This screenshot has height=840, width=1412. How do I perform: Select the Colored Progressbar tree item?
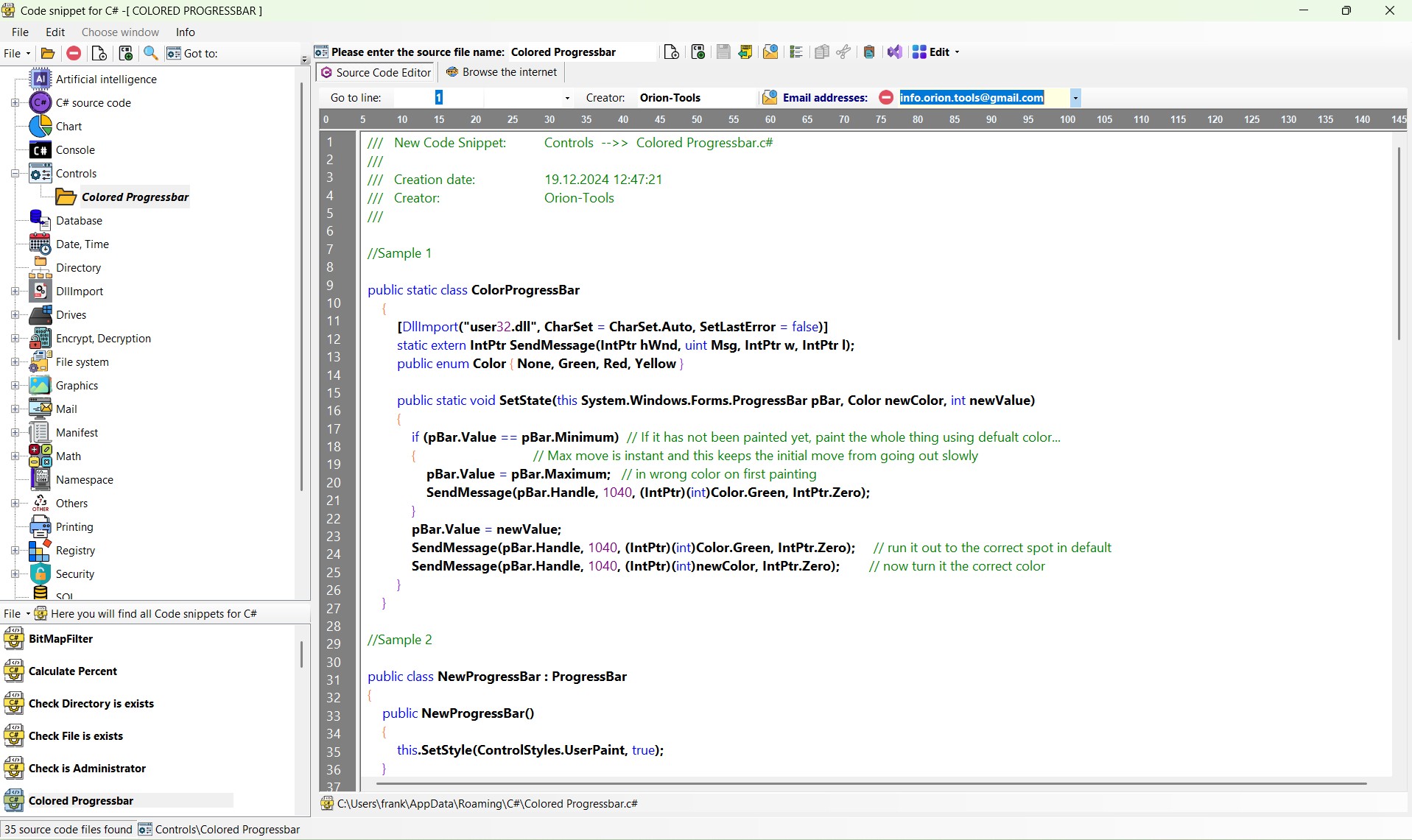pos(135,197)
